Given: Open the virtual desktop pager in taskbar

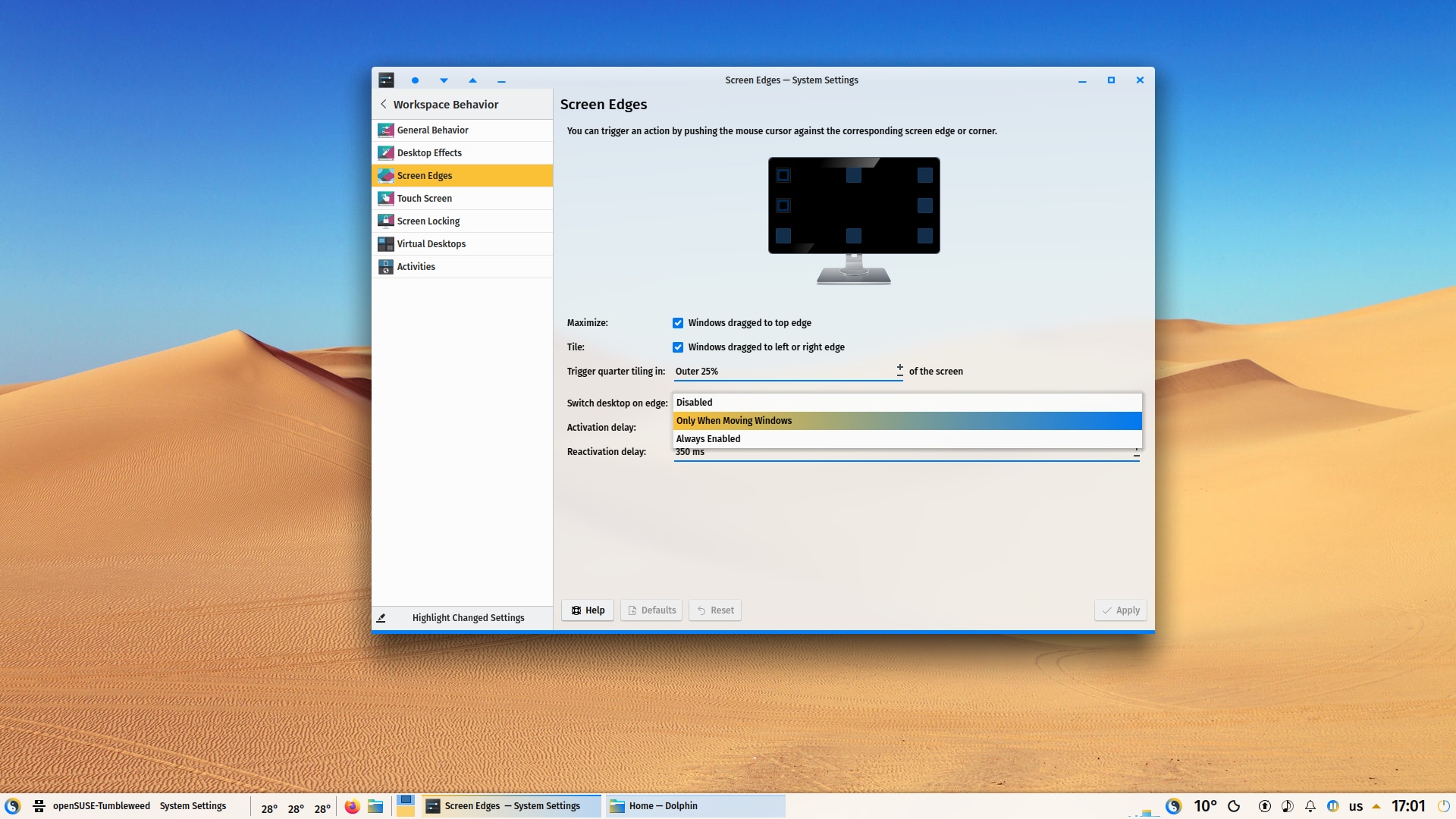Looking at the screenshot, I should 406,806.
